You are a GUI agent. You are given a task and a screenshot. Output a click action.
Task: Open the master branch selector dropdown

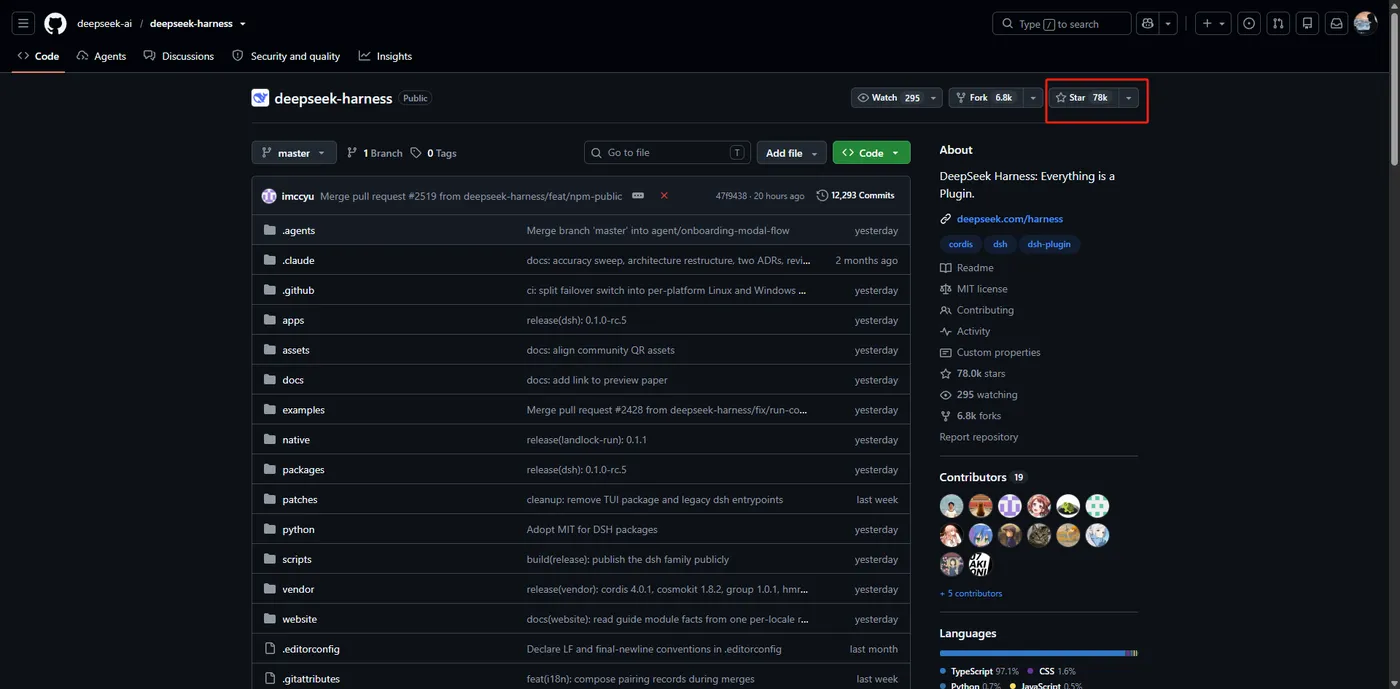click(x=293, y=153)
